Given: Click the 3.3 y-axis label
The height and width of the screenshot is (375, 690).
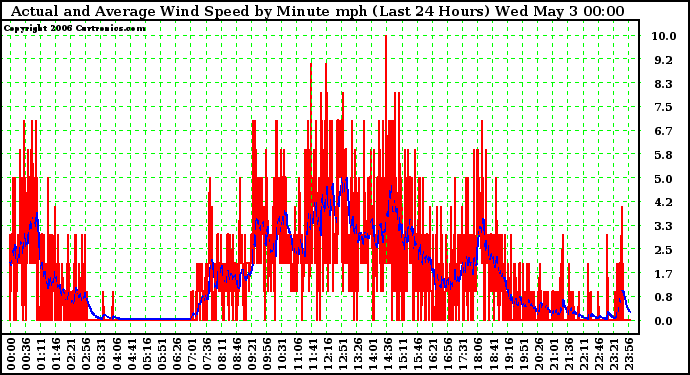Looking at the screenshot, I should click(664, 226).
